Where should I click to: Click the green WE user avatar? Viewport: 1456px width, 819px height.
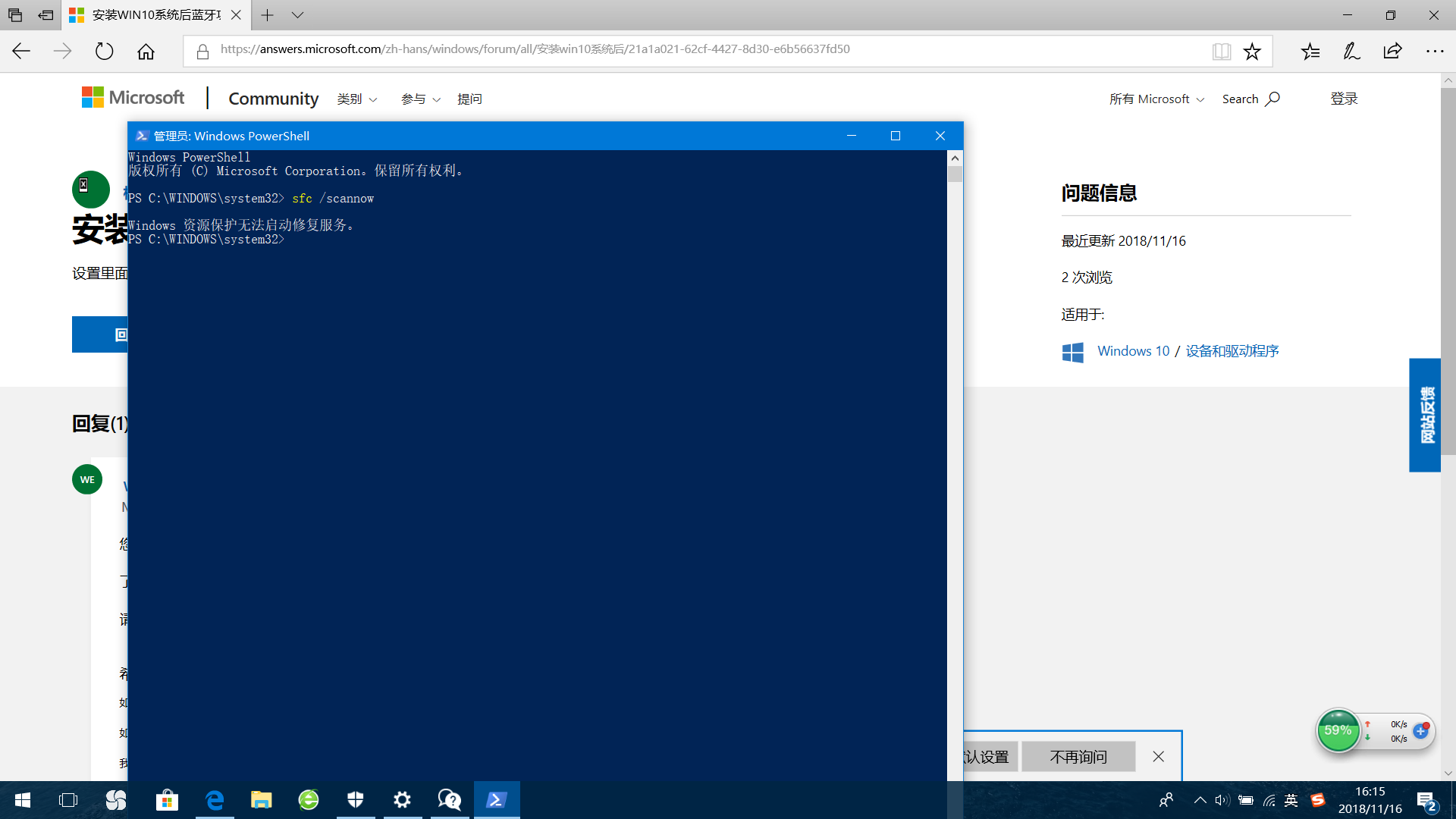87,479
